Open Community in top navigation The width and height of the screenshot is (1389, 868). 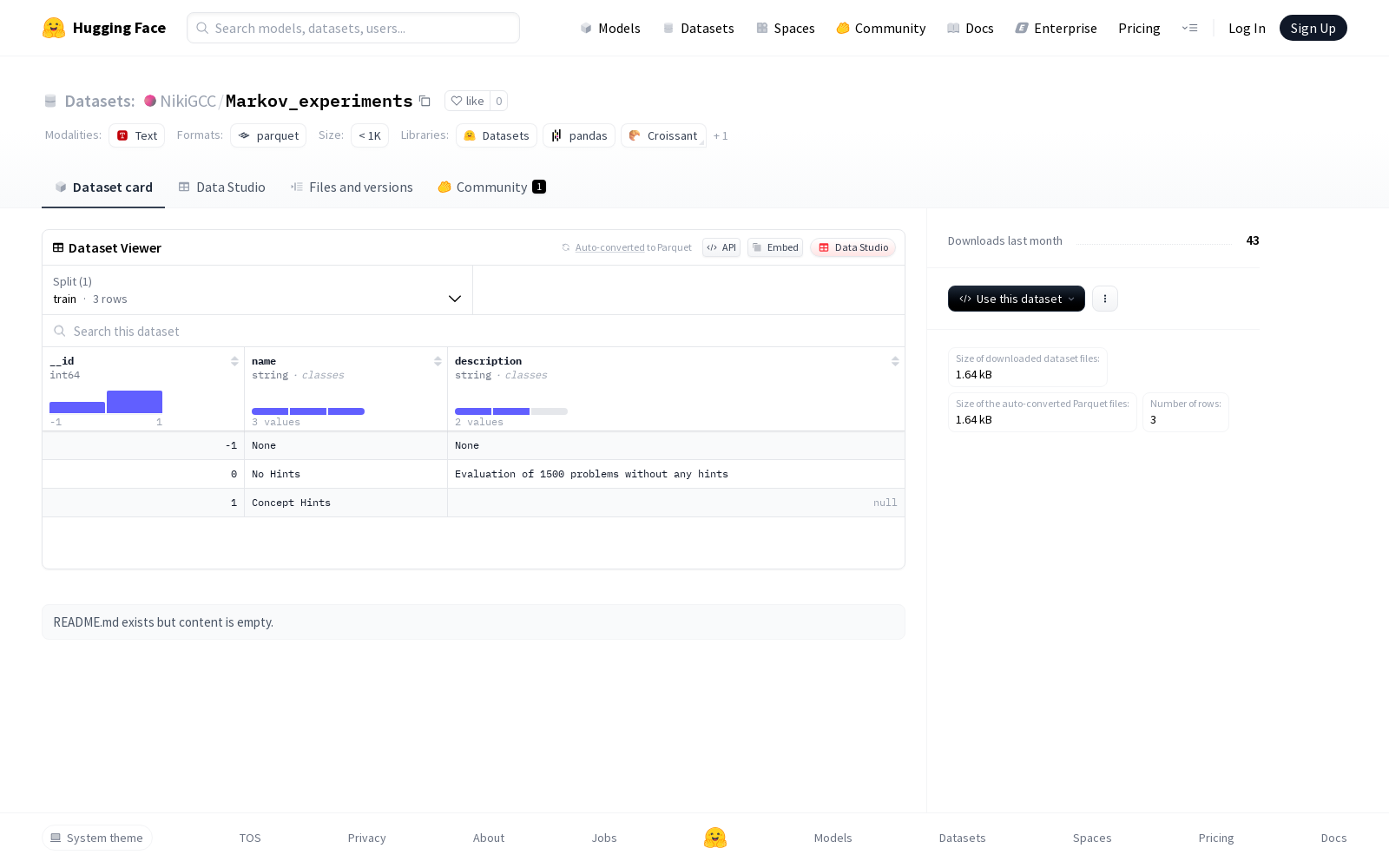click(881, 28)
